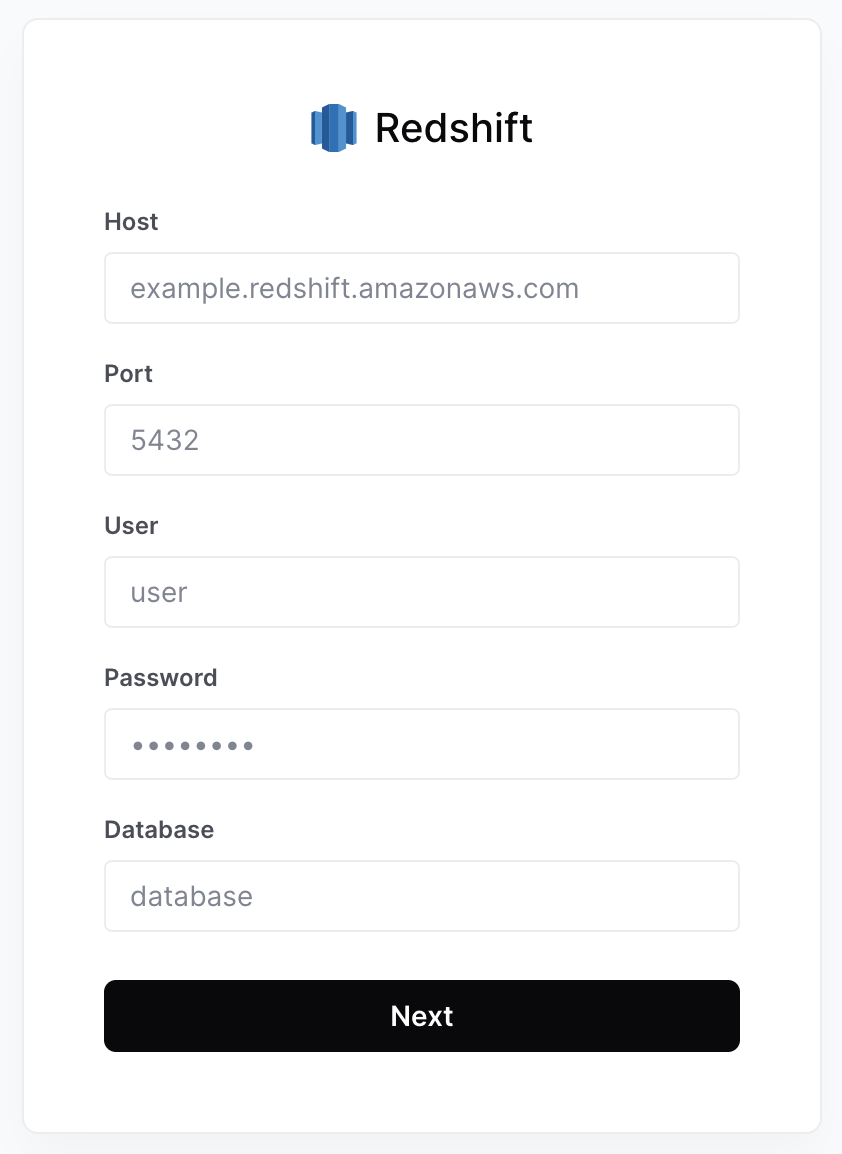Click the masked password dots
The height and width of the screenshot is (1154, 842).
[x=193, y=745]
